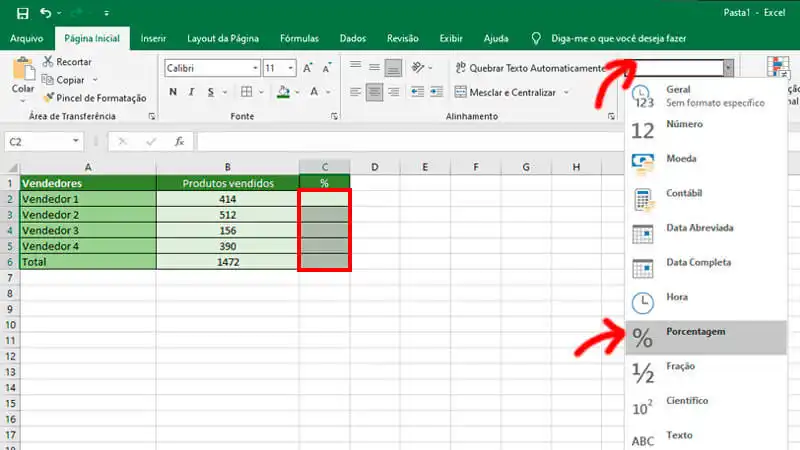Choose Contábil accounting format
800x450 pixels.
tap(706, 199)
